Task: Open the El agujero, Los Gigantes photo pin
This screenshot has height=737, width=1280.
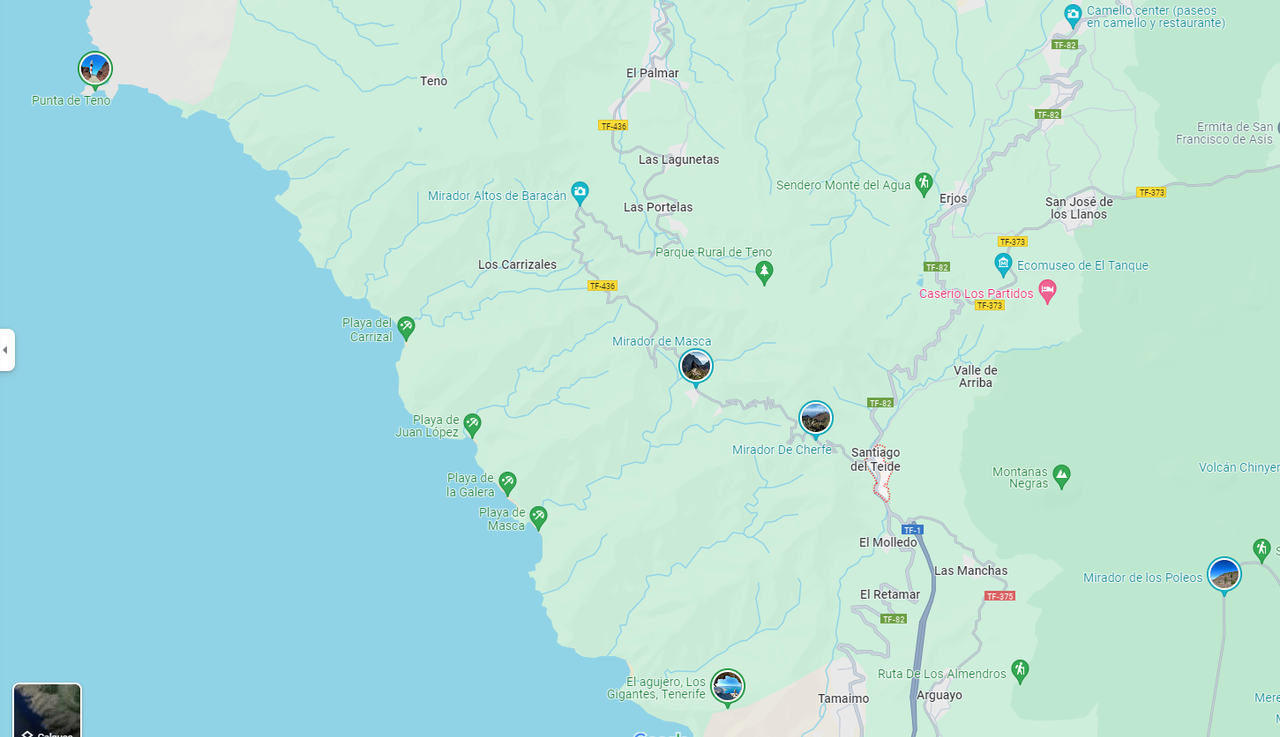Action: [727, 687]
